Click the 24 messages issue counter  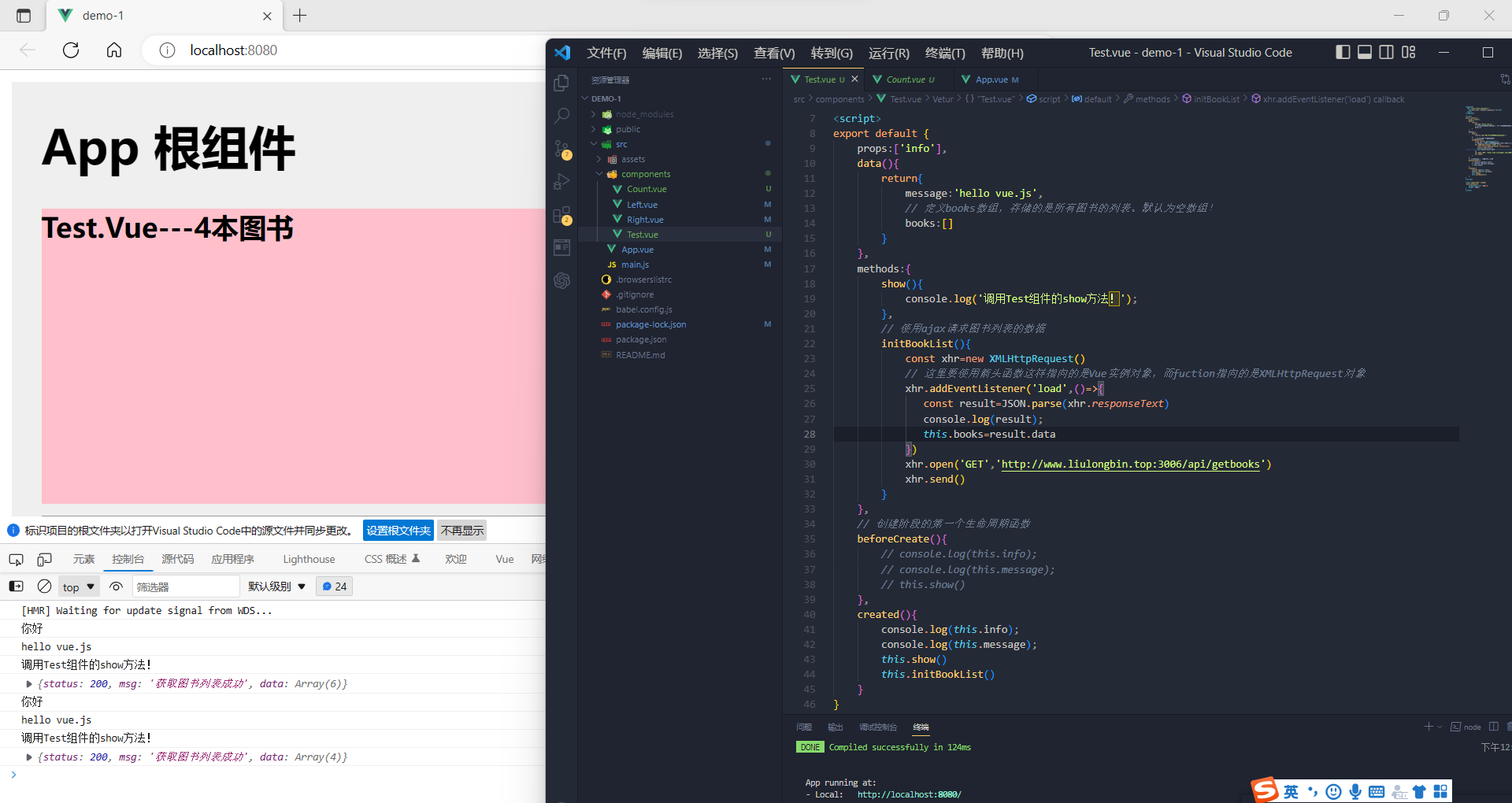tap(335, 587)
